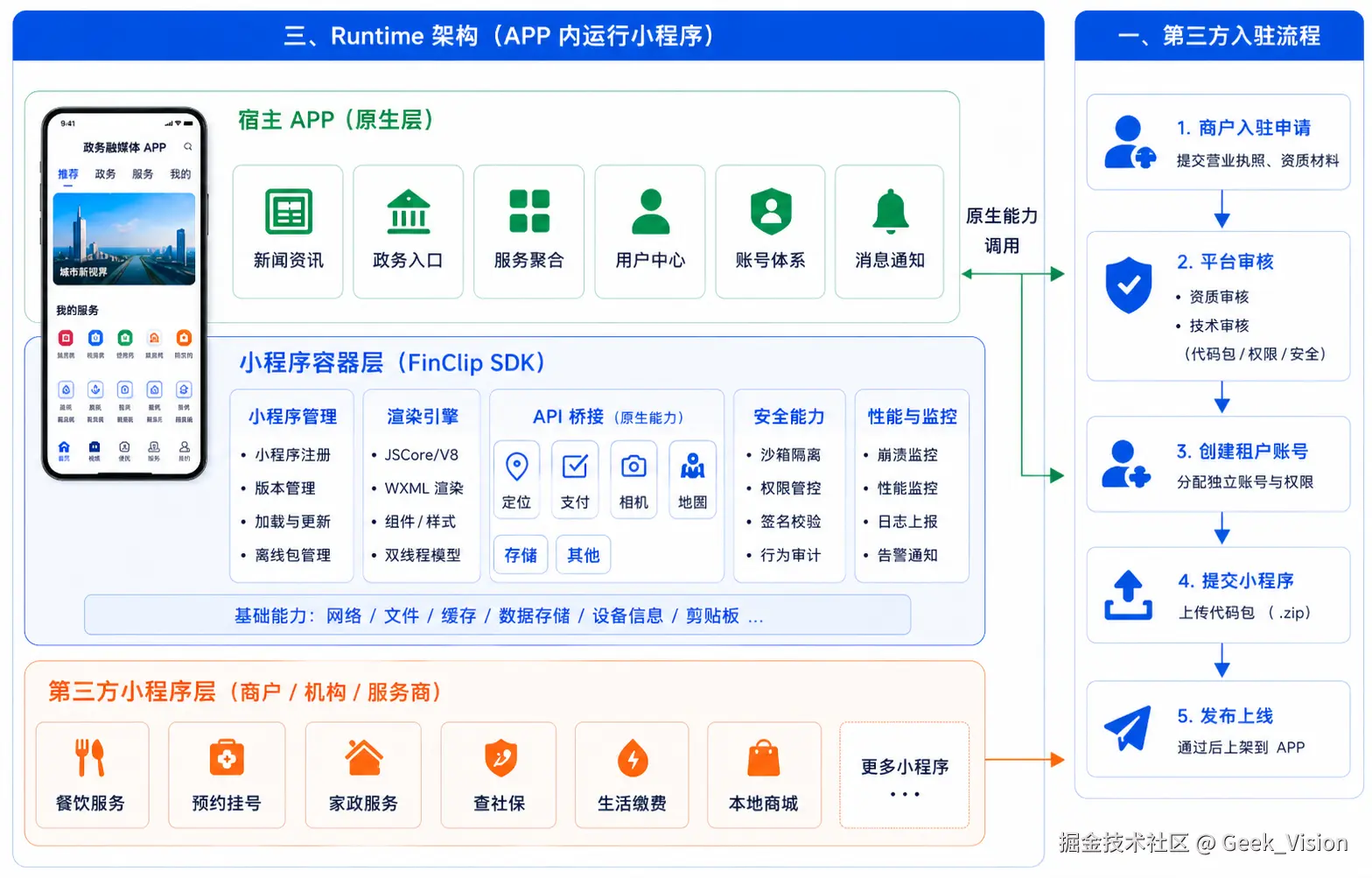Open the 城市新视界 banner image
The image size is (1372, 878).
(x=124, y=239)
